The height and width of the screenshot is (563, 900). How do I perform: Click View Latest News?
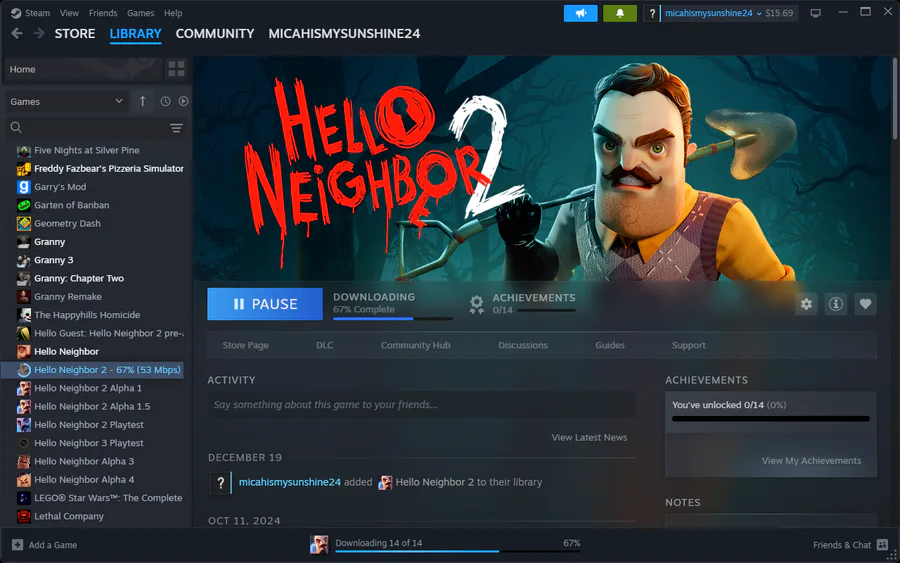pos(589,437)
